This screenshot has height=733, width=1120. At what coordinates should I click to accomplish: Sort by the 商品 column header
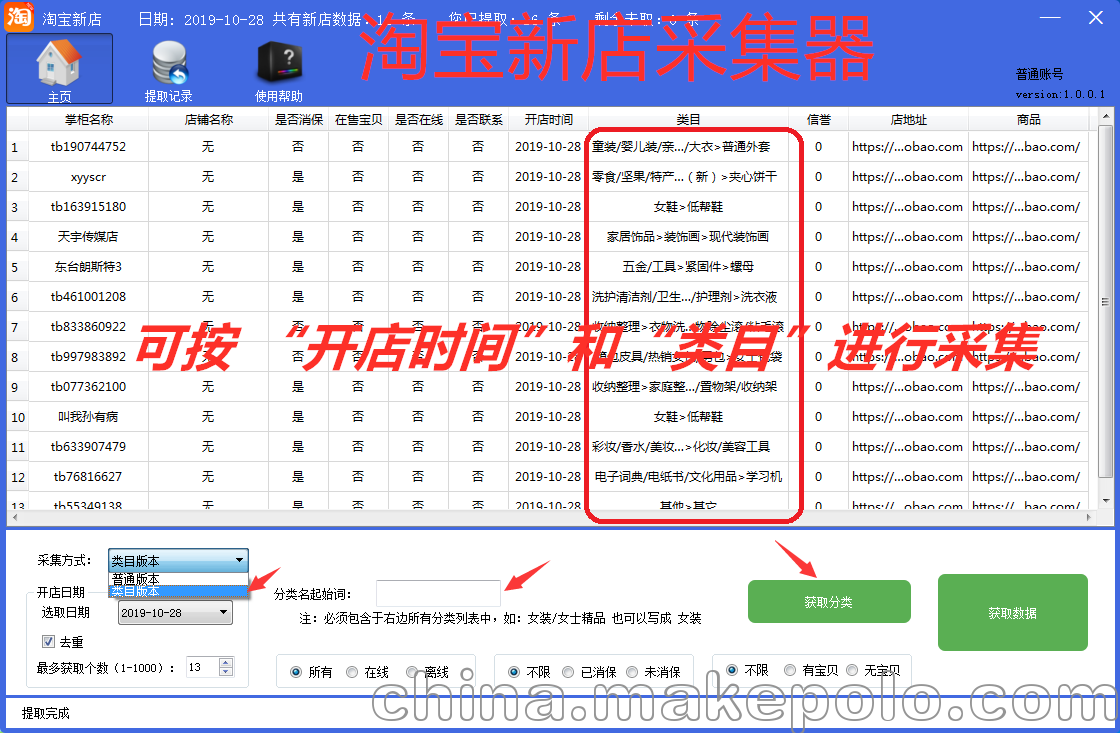pyautogui.click(x=1029, y=119)
